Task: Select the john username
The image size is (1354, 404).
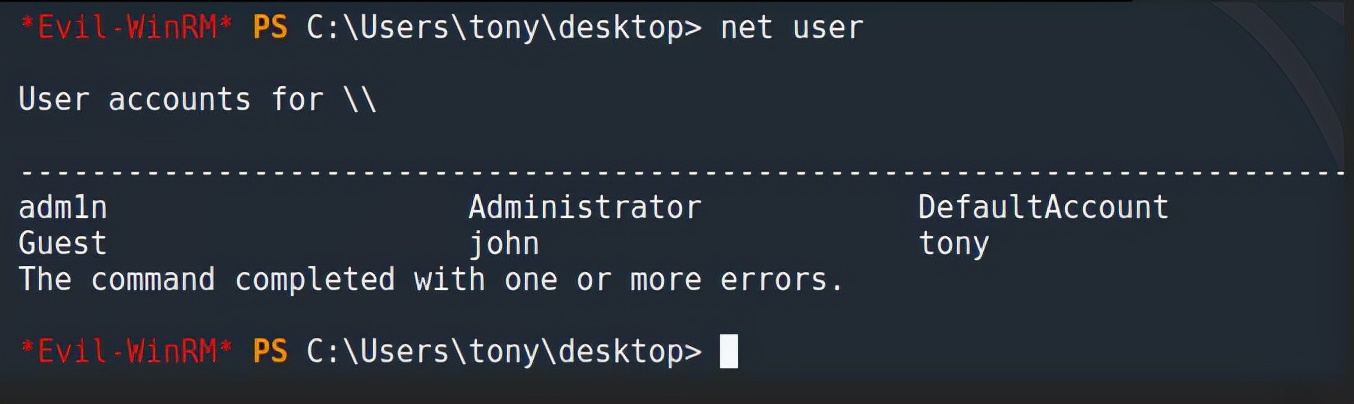Action: coord(503,243)
